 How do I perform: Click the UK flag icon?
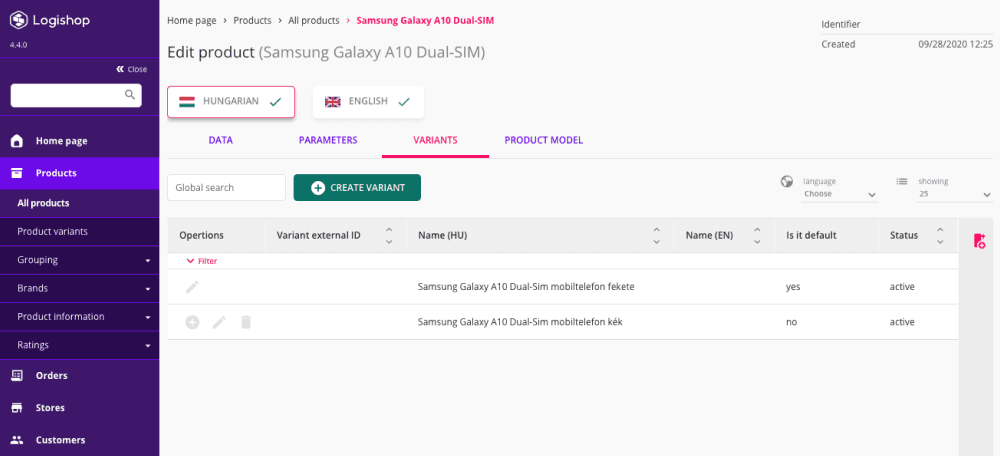[x=332, y=101]
